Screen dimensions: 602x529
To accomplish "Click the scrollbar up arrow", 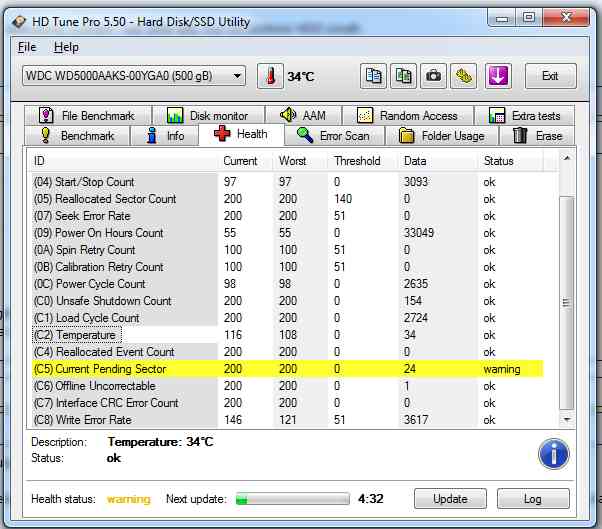I will pyautogui.click(x=567, y=158).
